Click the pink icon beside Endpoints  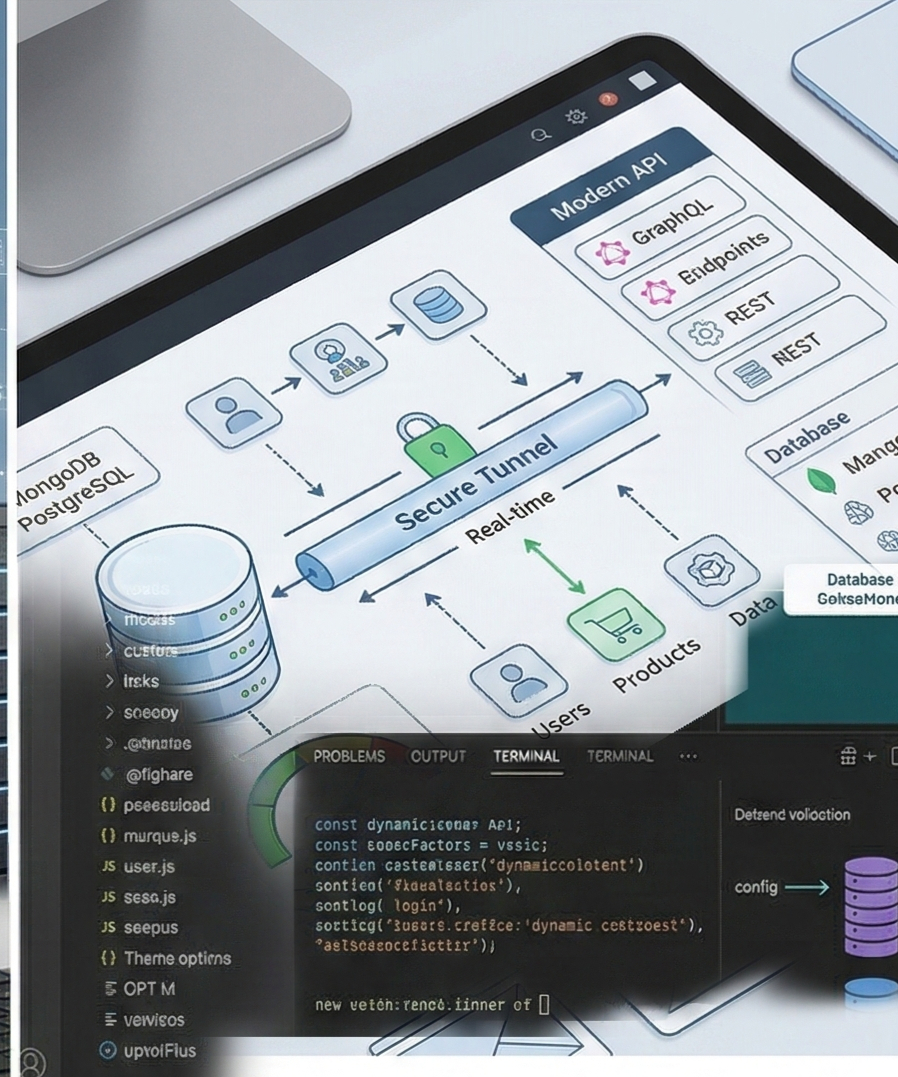pyautogui.click(x=658, y=293)
